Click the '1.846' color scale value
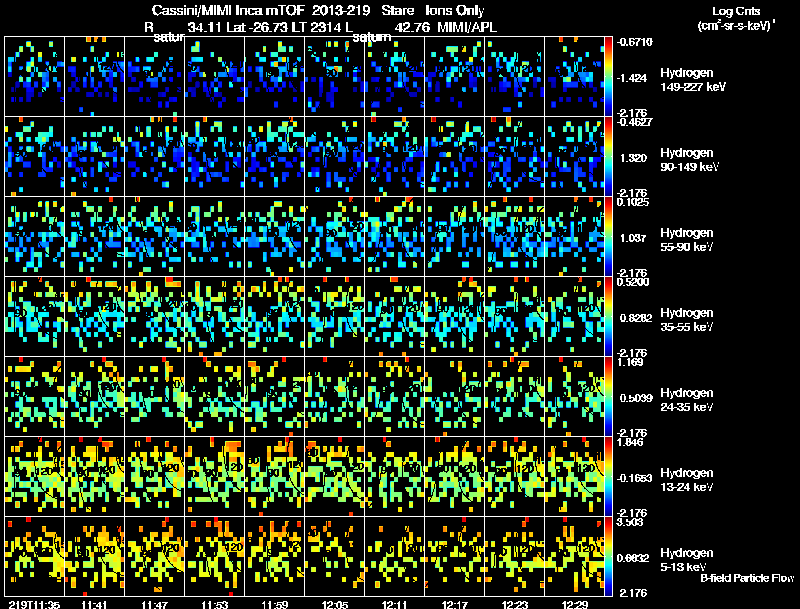 (631, 442)
